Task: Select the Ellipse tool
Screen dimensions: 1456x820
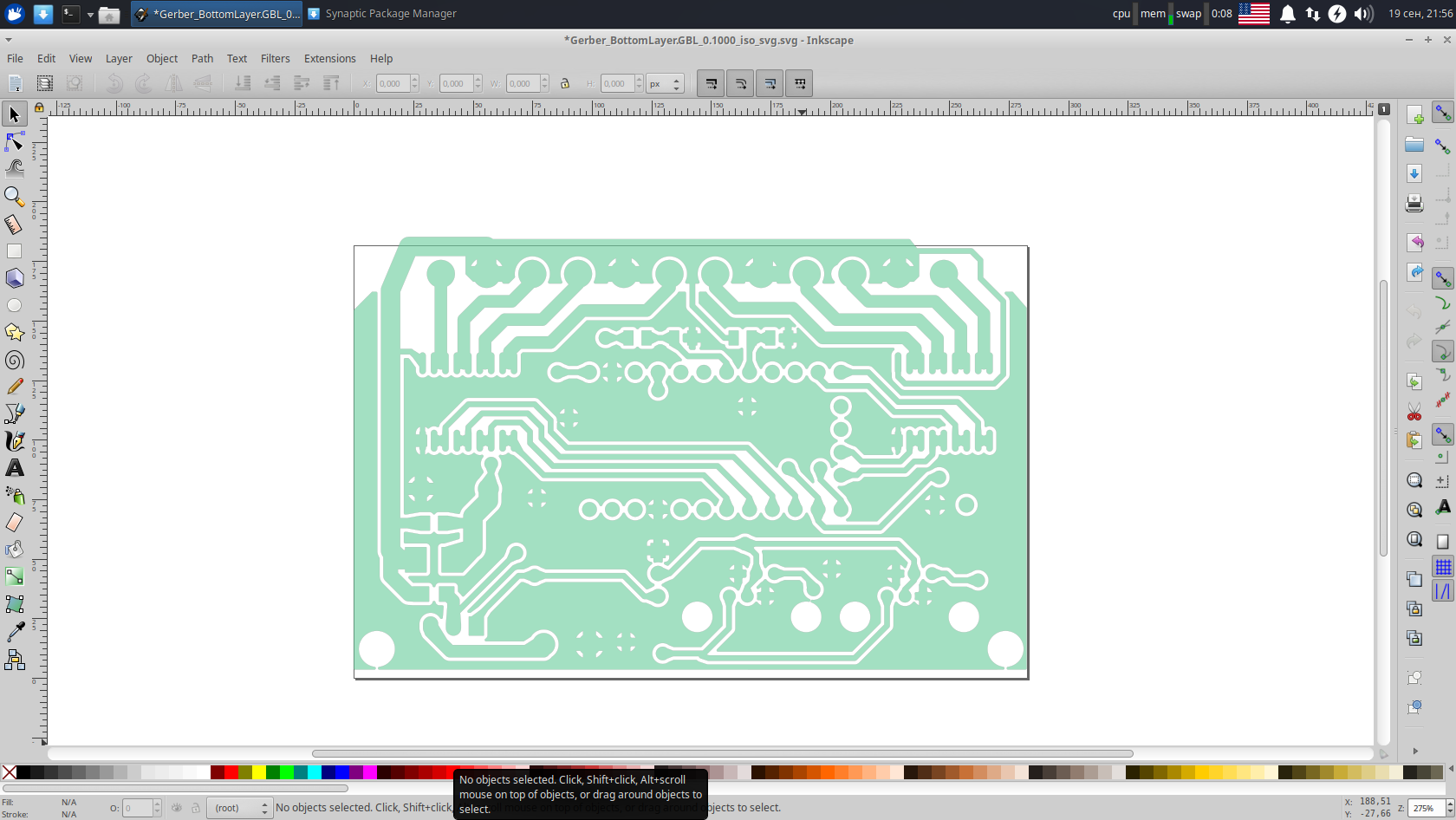Action: [15, 305]
